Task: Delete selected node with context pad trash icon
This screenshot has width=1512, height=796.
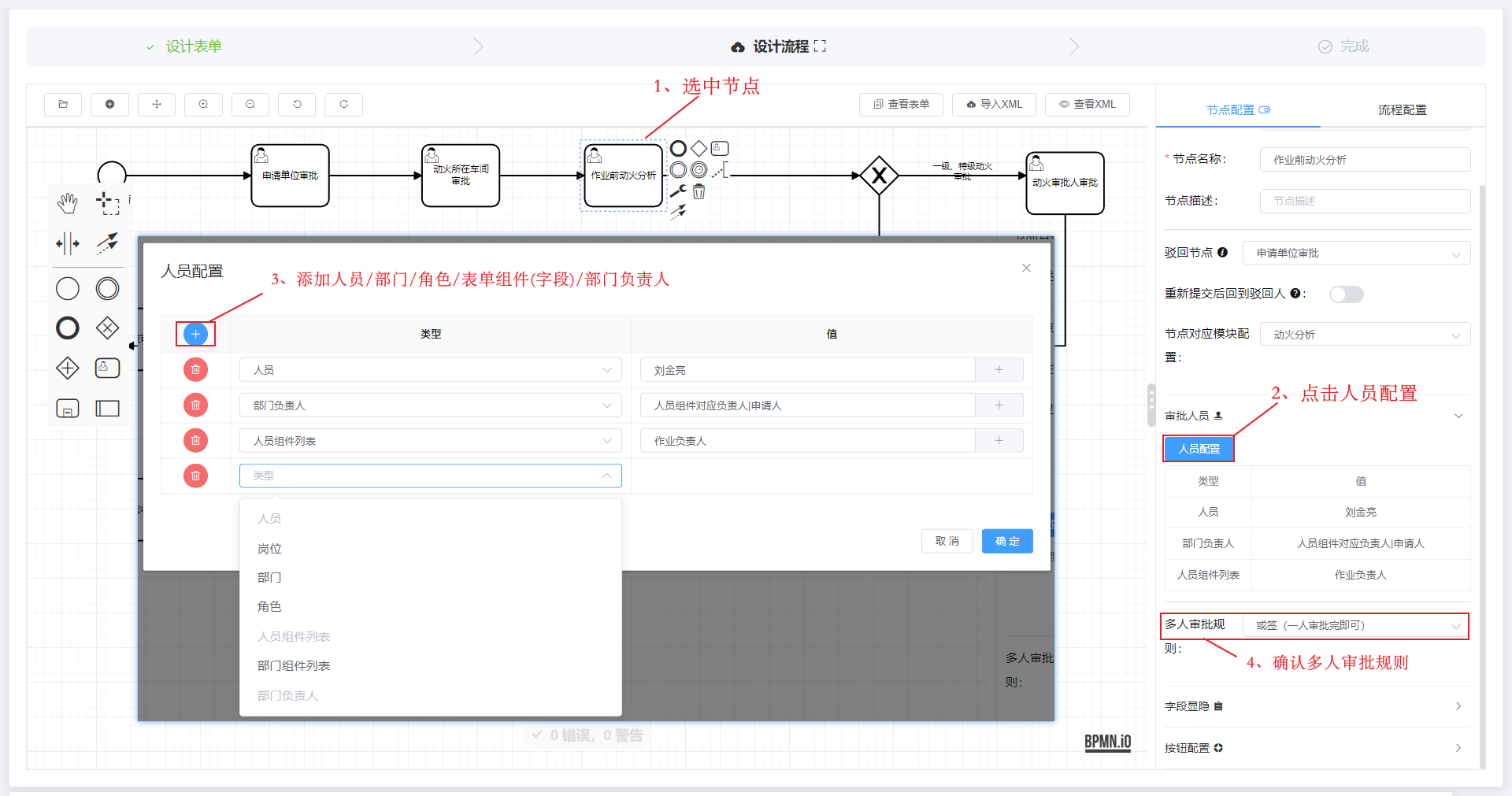Action: (699, 191)
